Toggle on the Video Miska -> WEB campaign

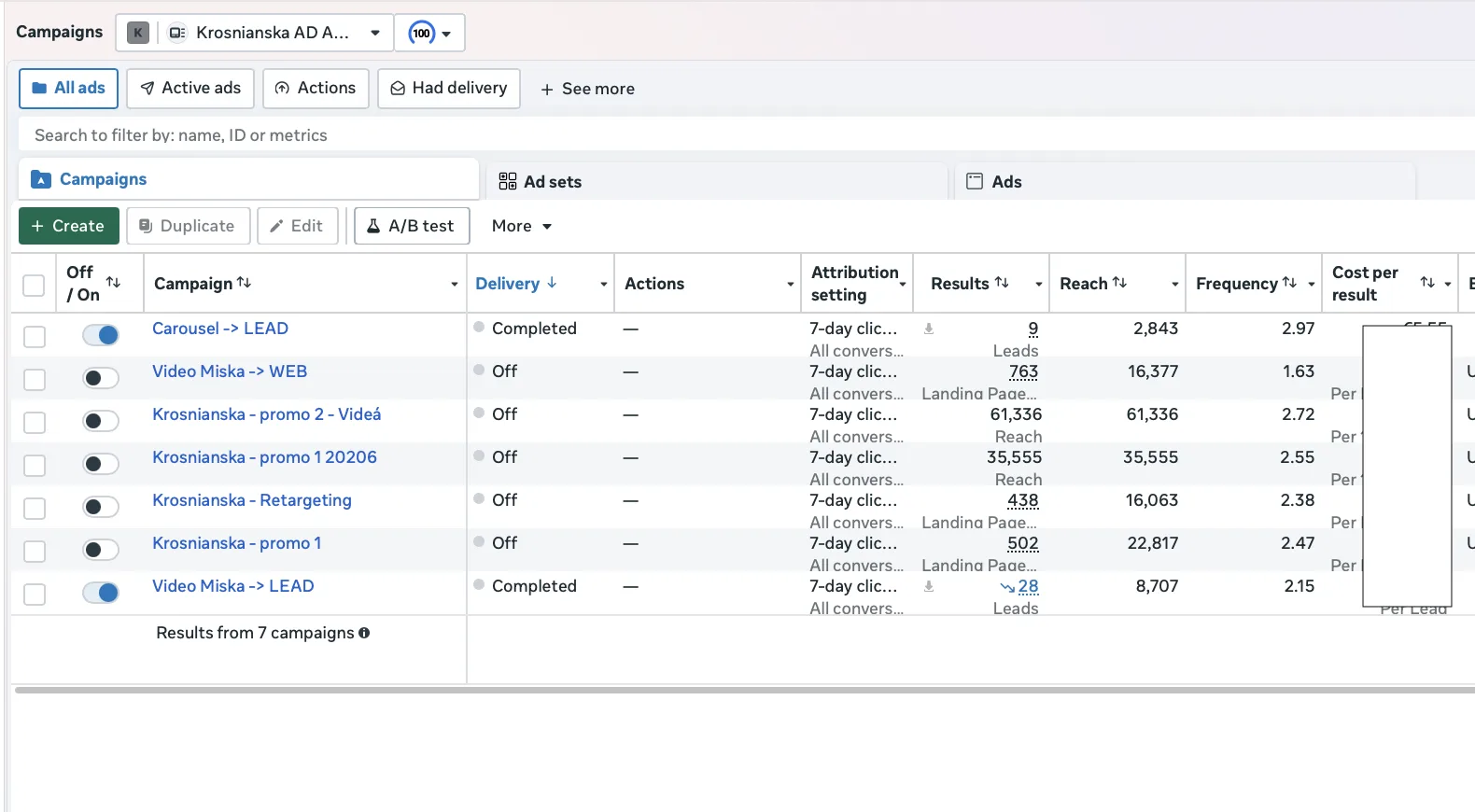click(x=101, y=378)
